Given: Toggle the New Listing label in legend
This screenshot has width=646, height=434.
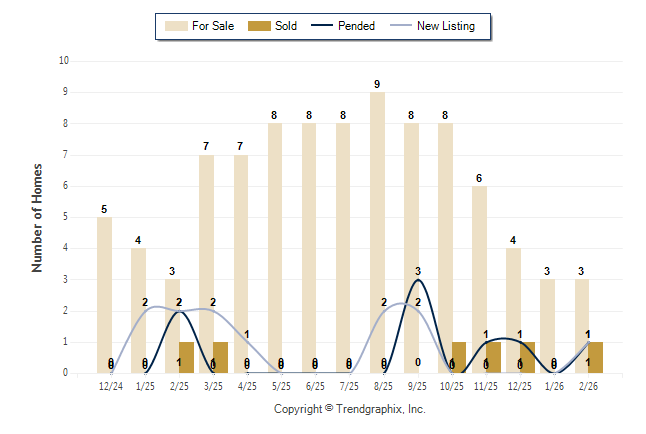Looking at the screenshot, I should tap(445, 26).
